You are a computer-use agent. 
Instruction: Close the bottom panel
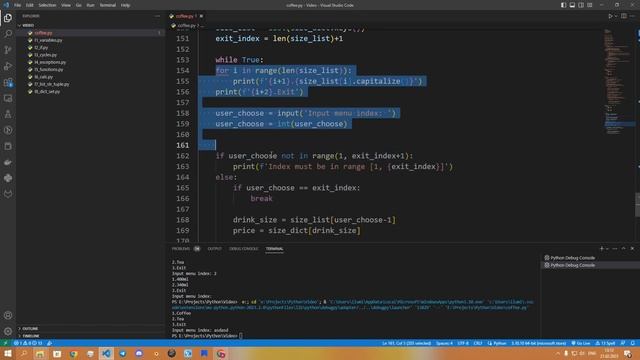(632, 249)
